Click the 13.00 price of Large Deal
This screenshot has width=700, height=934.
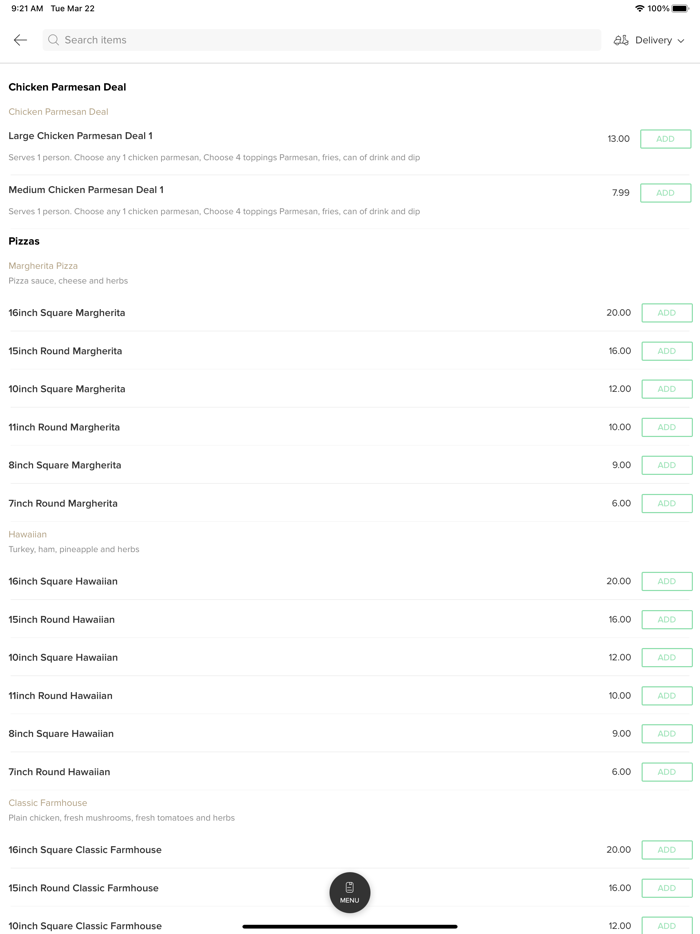(618, 139)
